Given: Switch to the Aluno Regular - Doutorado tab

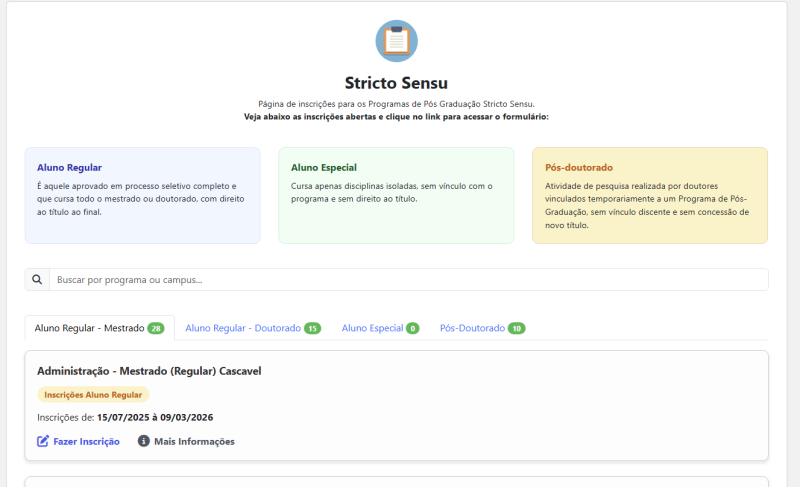Looking at the screenshot, I should pos(243,328).
